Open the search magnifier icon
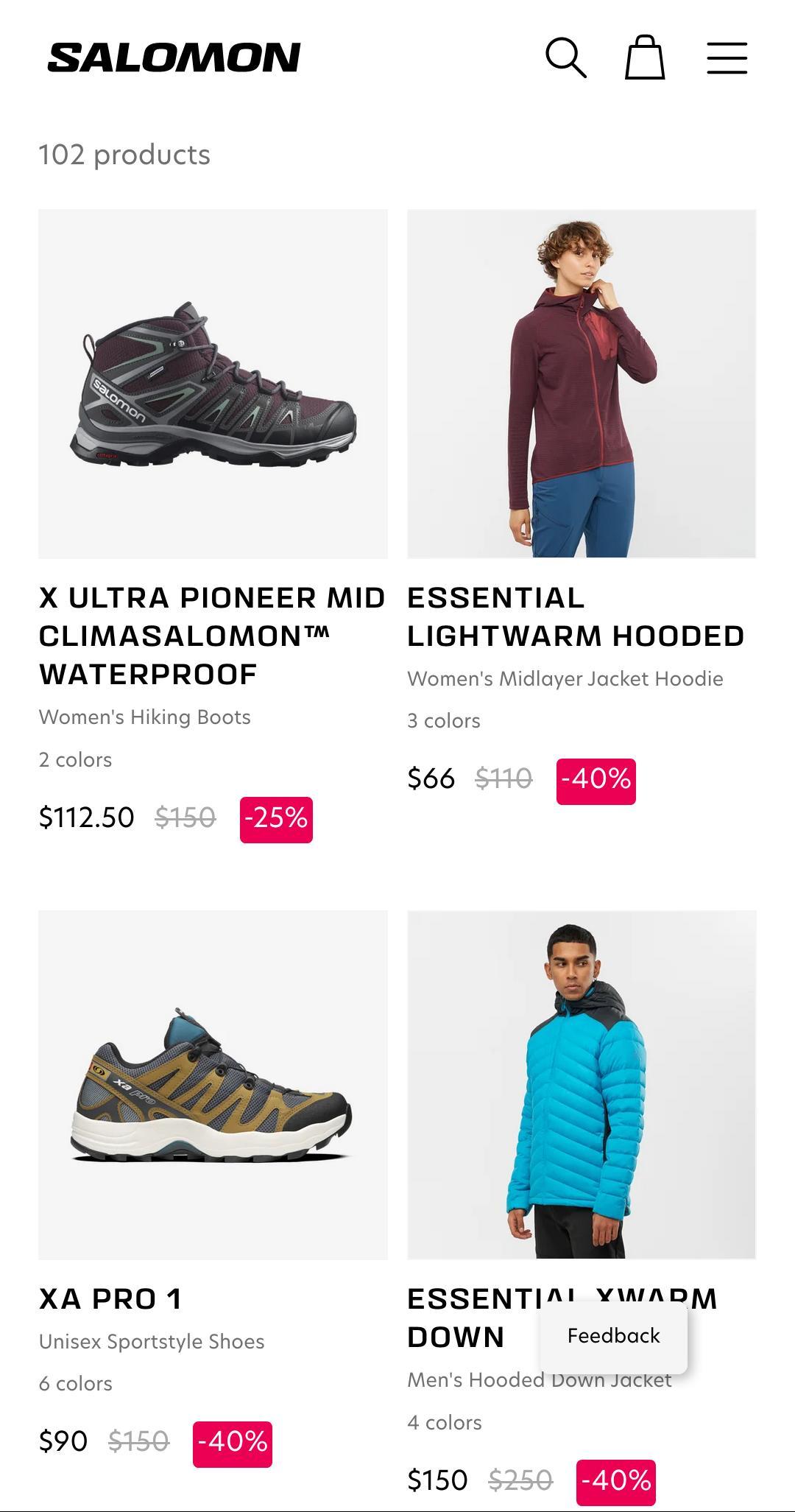The width and height of the screenshot is (795, 1512). (x=565, y=57)
